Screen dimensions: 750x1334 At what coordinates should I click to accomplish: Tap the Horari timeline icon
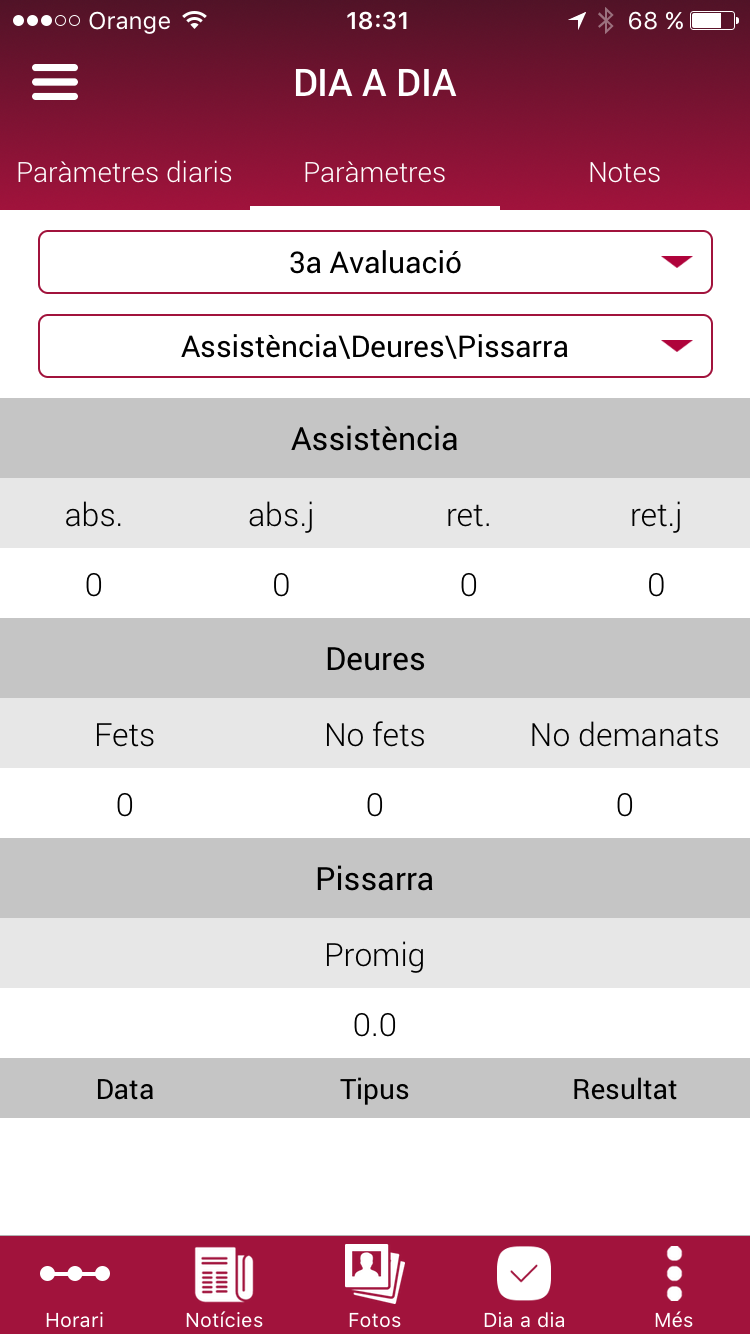75,1274
